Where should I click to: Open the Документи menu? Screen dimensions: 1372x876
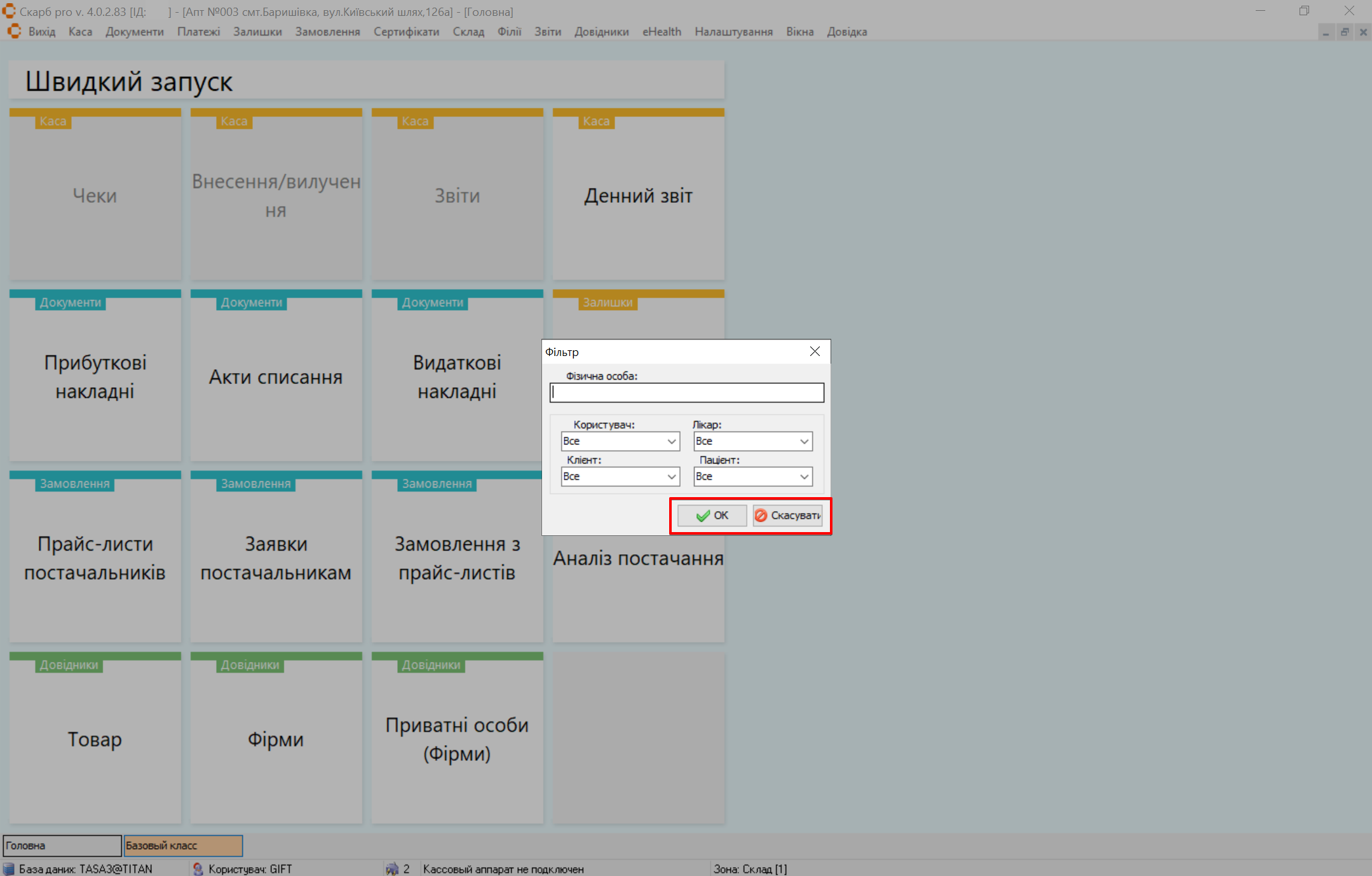[x=134, y=32]
